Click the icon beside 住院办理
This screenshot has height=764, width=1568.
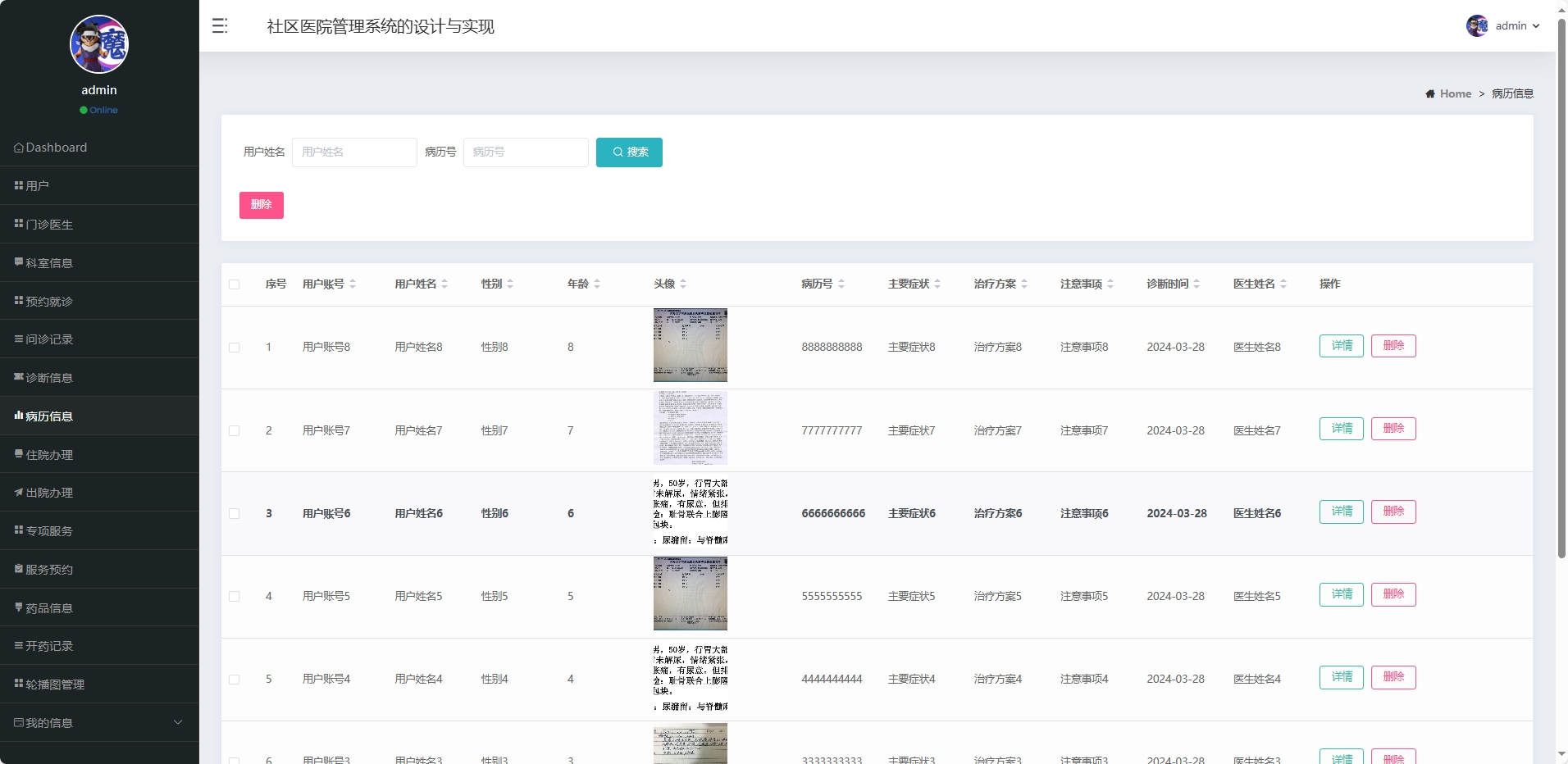(19, 454)
